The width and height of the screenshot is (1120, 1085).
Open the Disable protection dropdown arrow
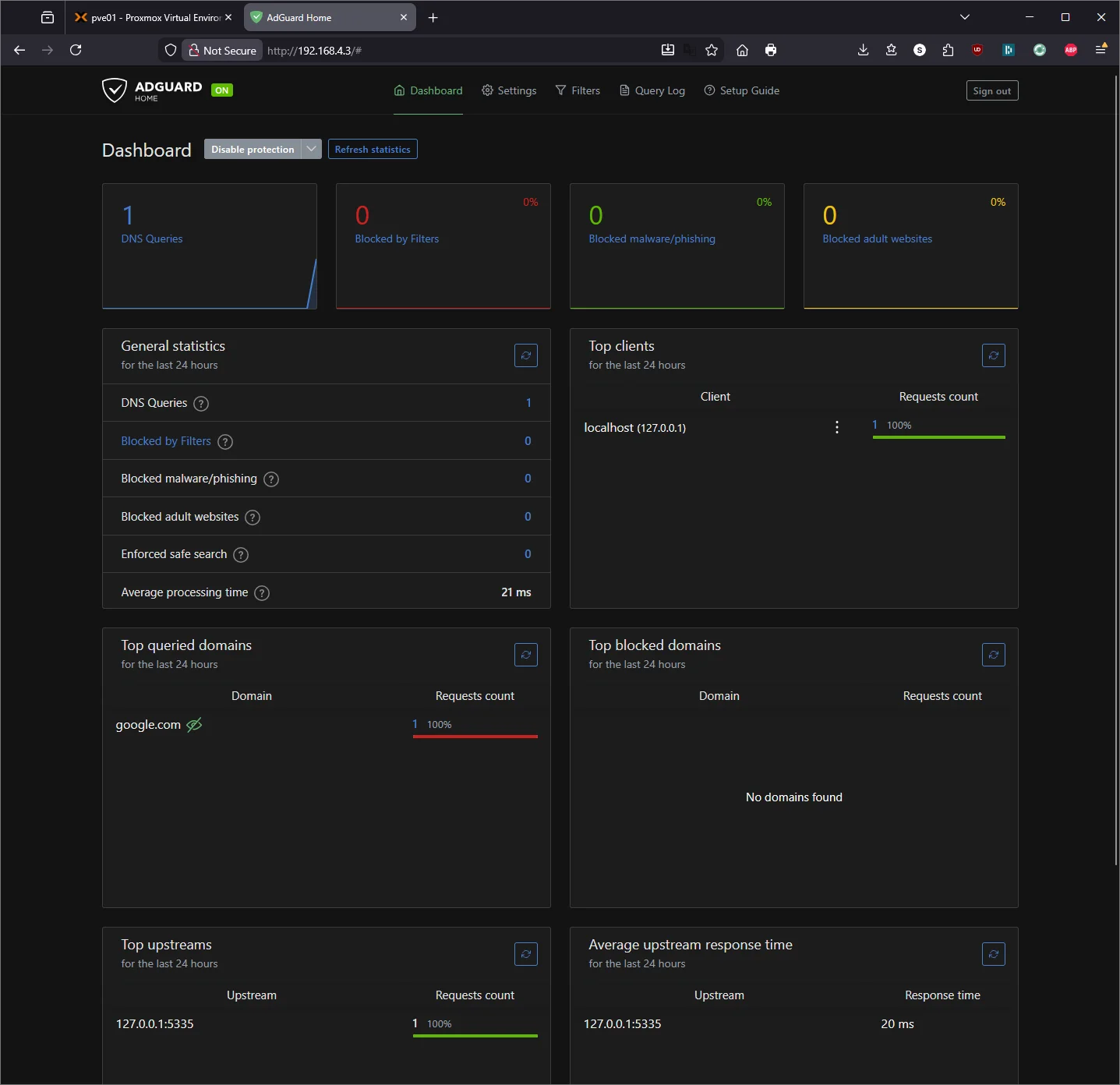point(311,149)
